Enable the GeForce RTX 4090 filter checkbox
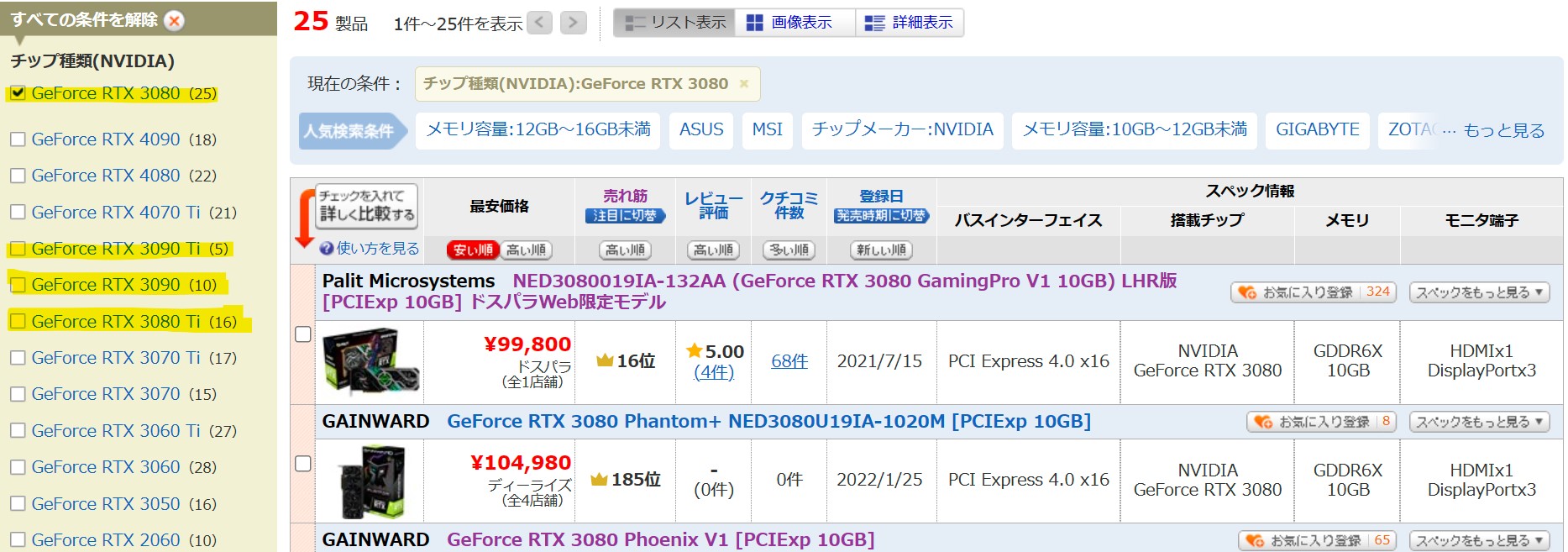 click(18, 139)
